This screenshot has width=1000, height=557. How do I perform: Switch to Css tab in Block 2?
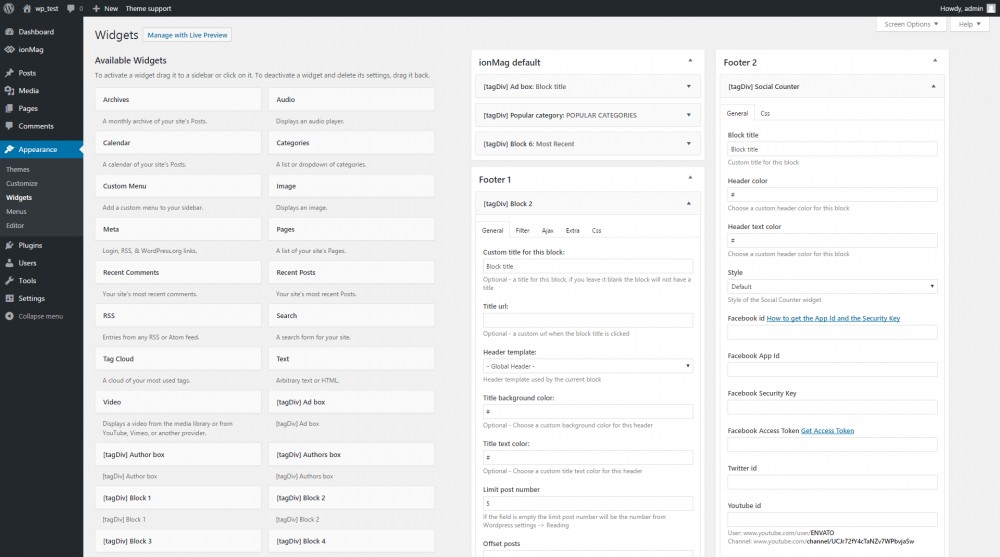596,230
